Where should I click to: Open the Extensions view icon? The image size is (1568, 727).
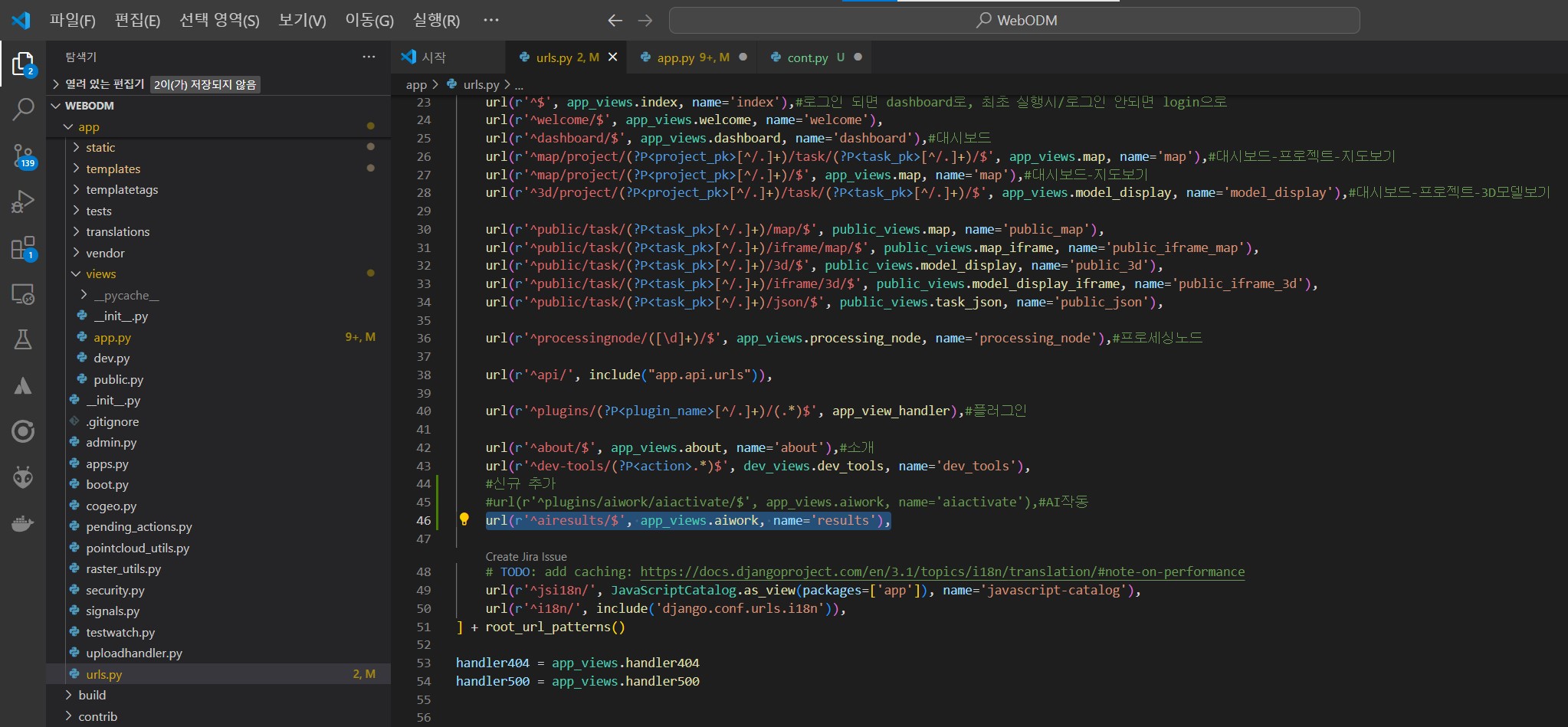coord(23,248)
